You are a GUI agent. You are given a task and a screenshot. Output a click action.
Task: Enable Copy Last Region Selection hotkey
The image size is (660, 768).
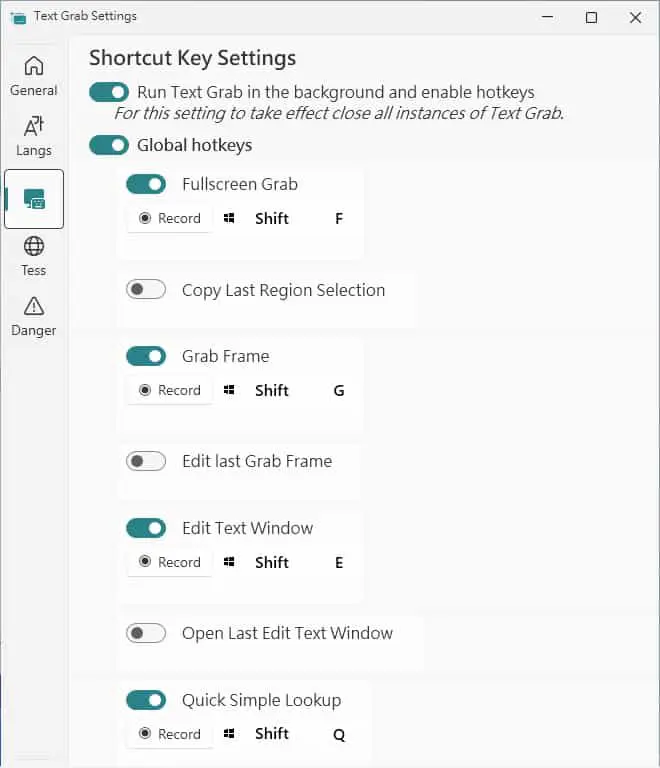(146, 289)
